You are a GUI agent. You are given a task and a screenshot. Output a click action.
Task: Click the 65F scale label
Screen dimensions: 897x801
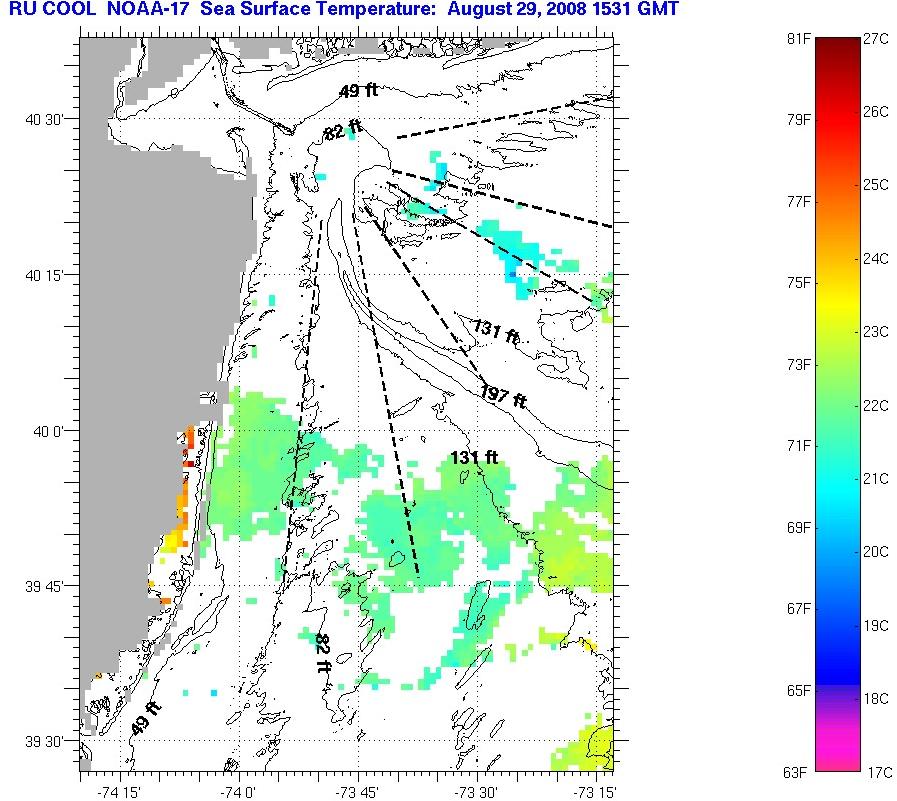point(799,691)
